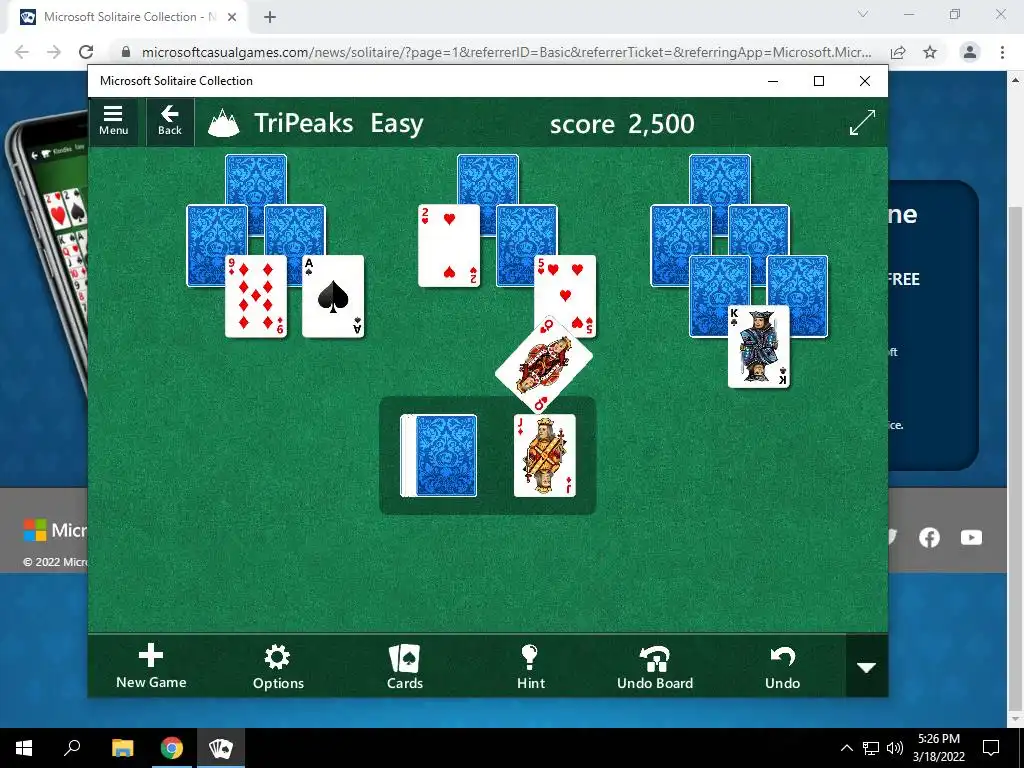Click the TriPeaks mountain logo icon

(223, 123)
